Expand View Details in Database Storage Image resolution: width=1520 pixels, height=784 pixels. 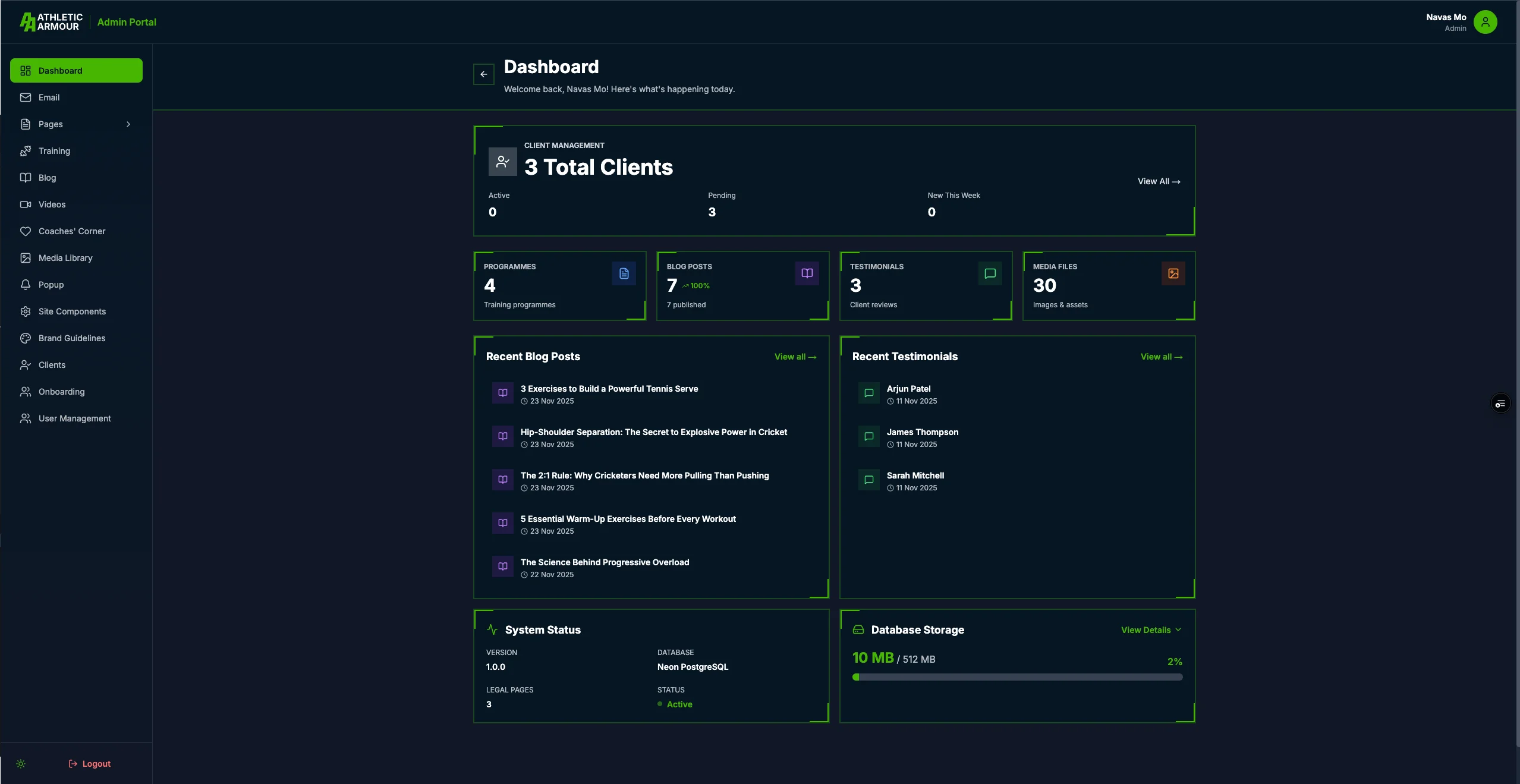click(1150, 630)
